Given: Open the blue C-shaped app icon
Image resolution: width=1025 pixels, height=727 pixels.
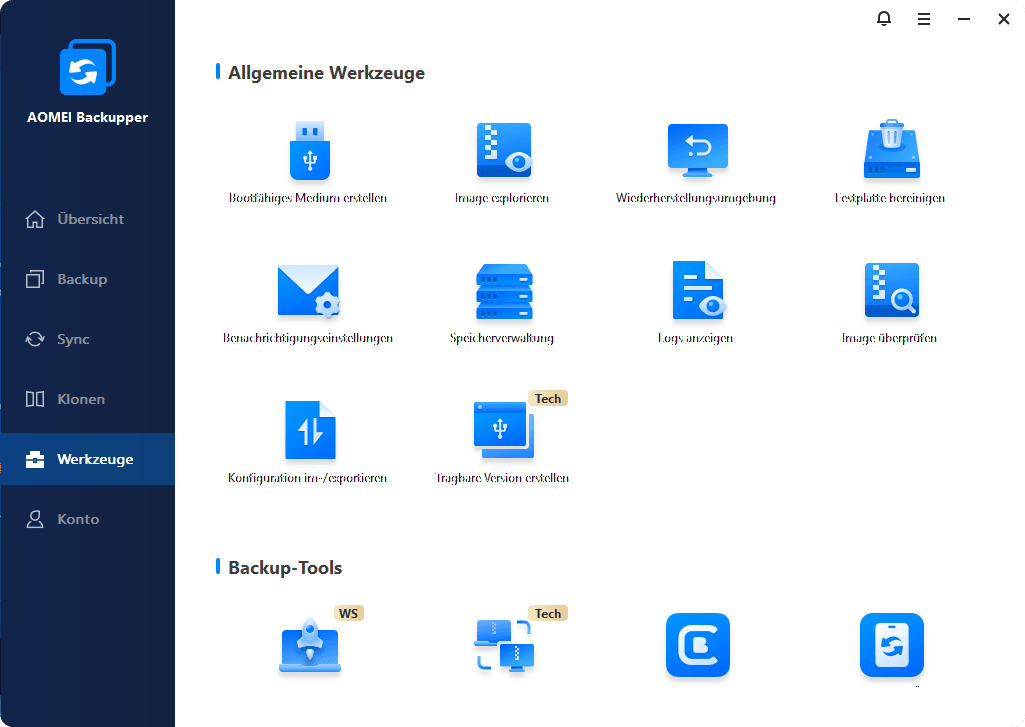Looking at the screenshot, I should tap(697, 645).
